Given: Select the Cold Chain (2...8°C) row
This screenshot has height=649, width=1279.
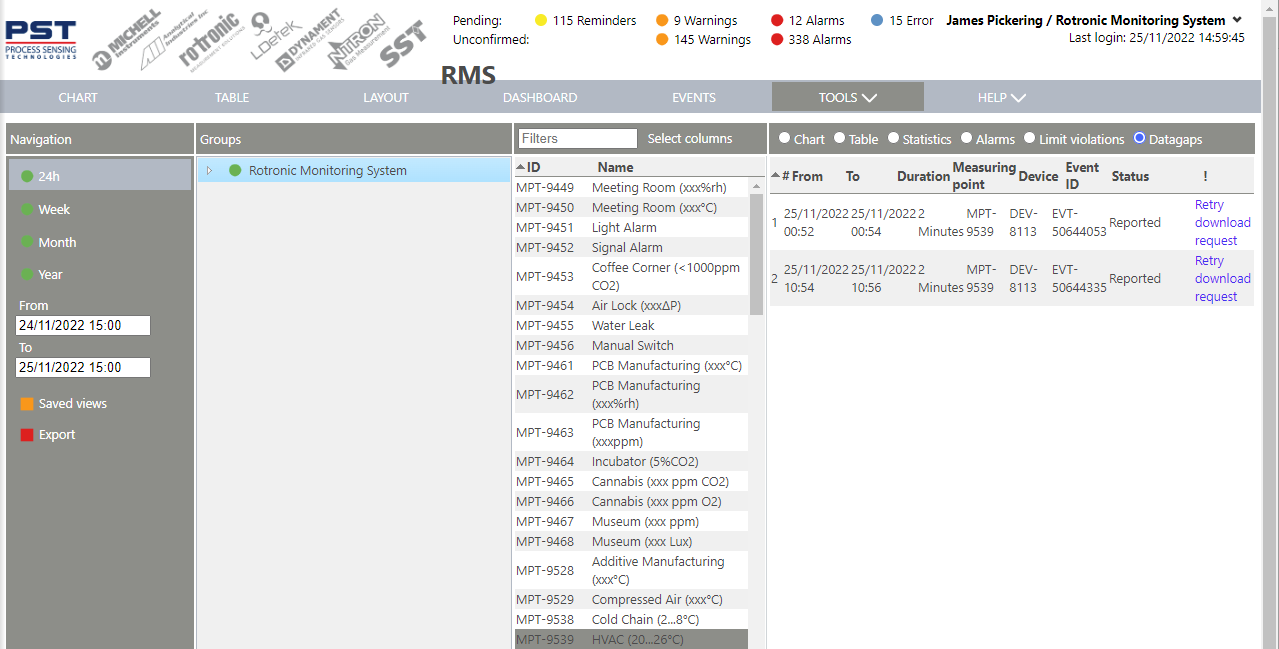Looking at the screenshot, I should click(631, 619).
